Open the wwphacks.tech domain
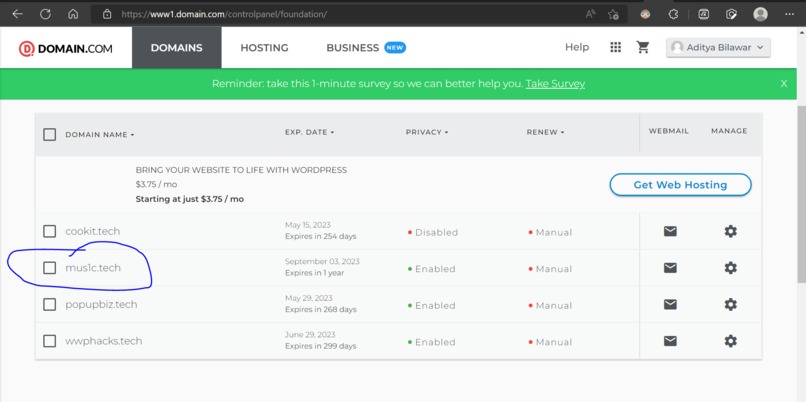 (x=104, y=341)
